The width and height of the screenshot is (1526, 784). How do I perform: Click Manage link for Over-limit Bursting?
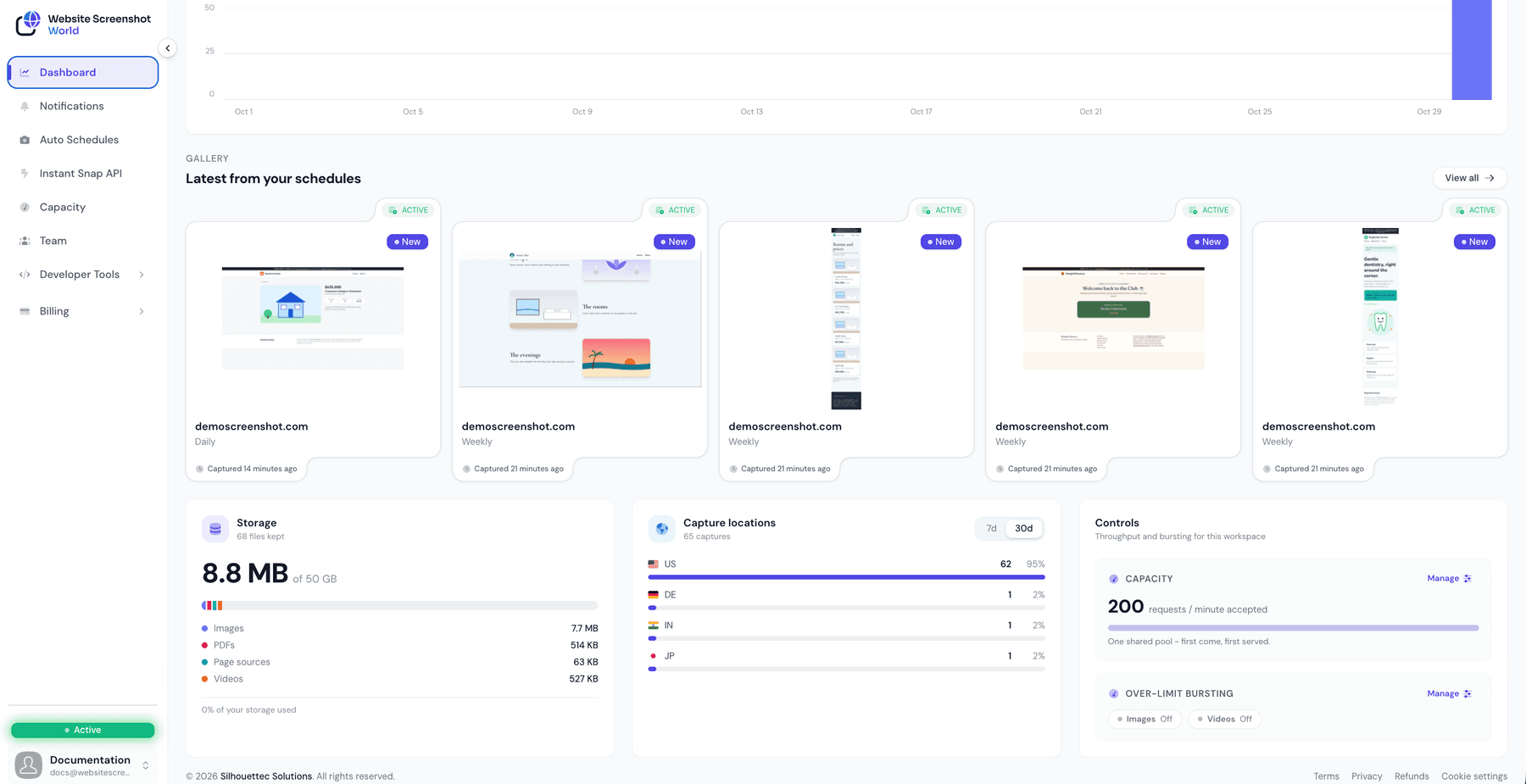[1449, 693]
